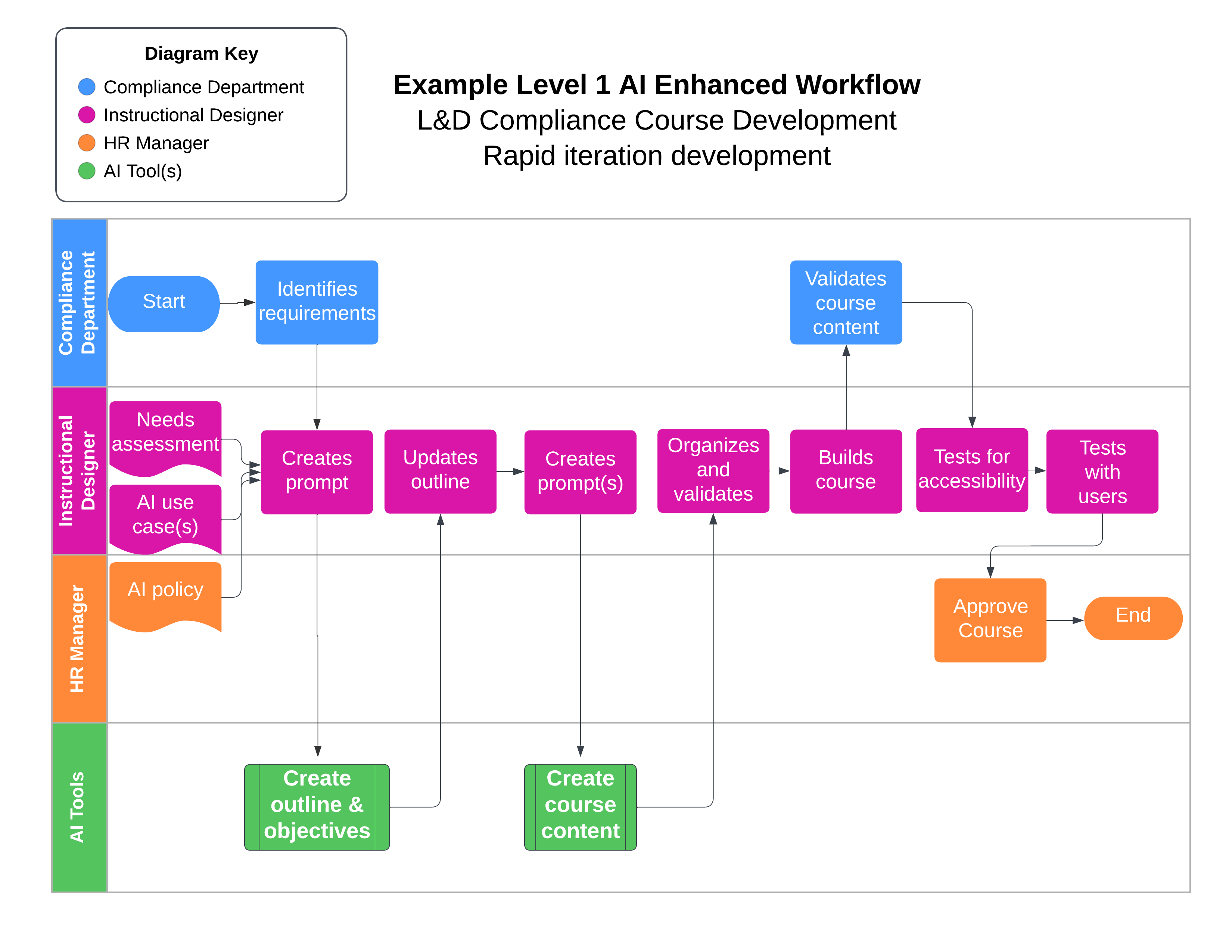1232x952 pixels.
Task: Click the blue Start terminator shape
Action: [164, 304]
